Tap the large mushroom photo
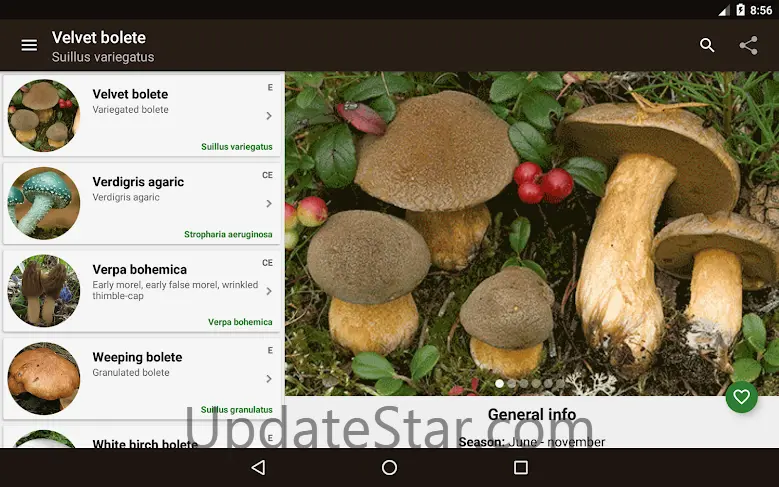Viewport: 779px width, 487px height. click(530, 230)
